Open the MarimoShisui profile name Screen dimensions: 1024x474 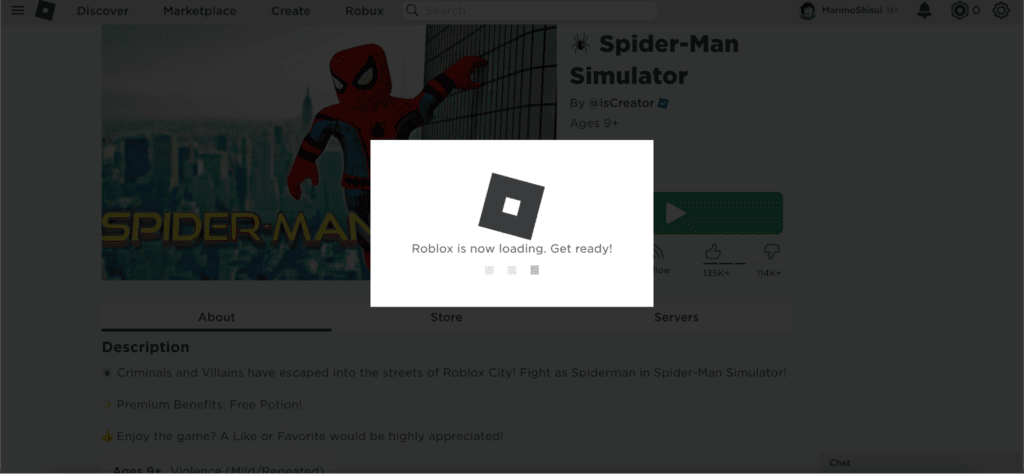coord(852,10)
